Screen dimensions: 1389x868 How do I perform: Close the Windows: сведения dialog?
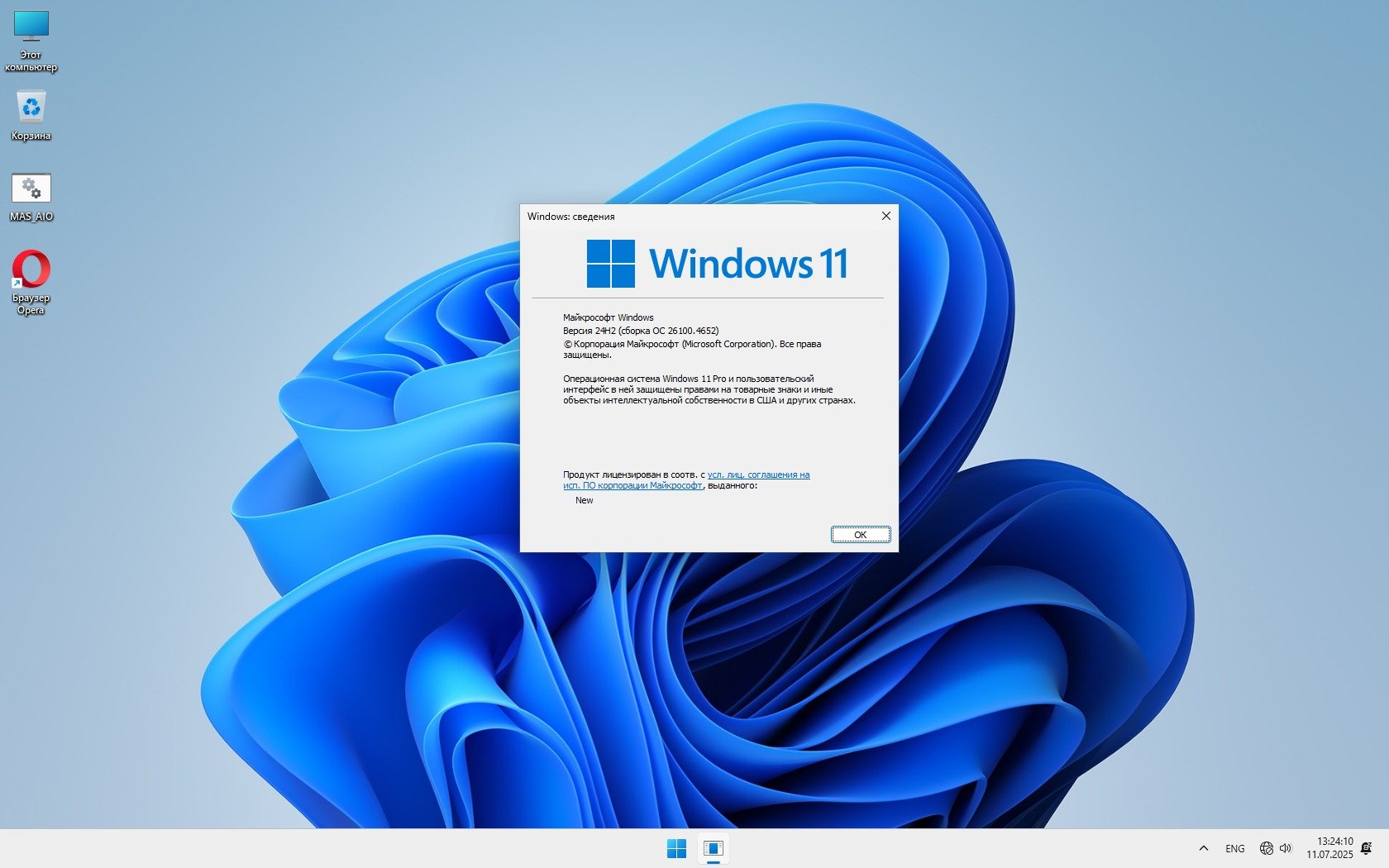(x=885, y=216)
